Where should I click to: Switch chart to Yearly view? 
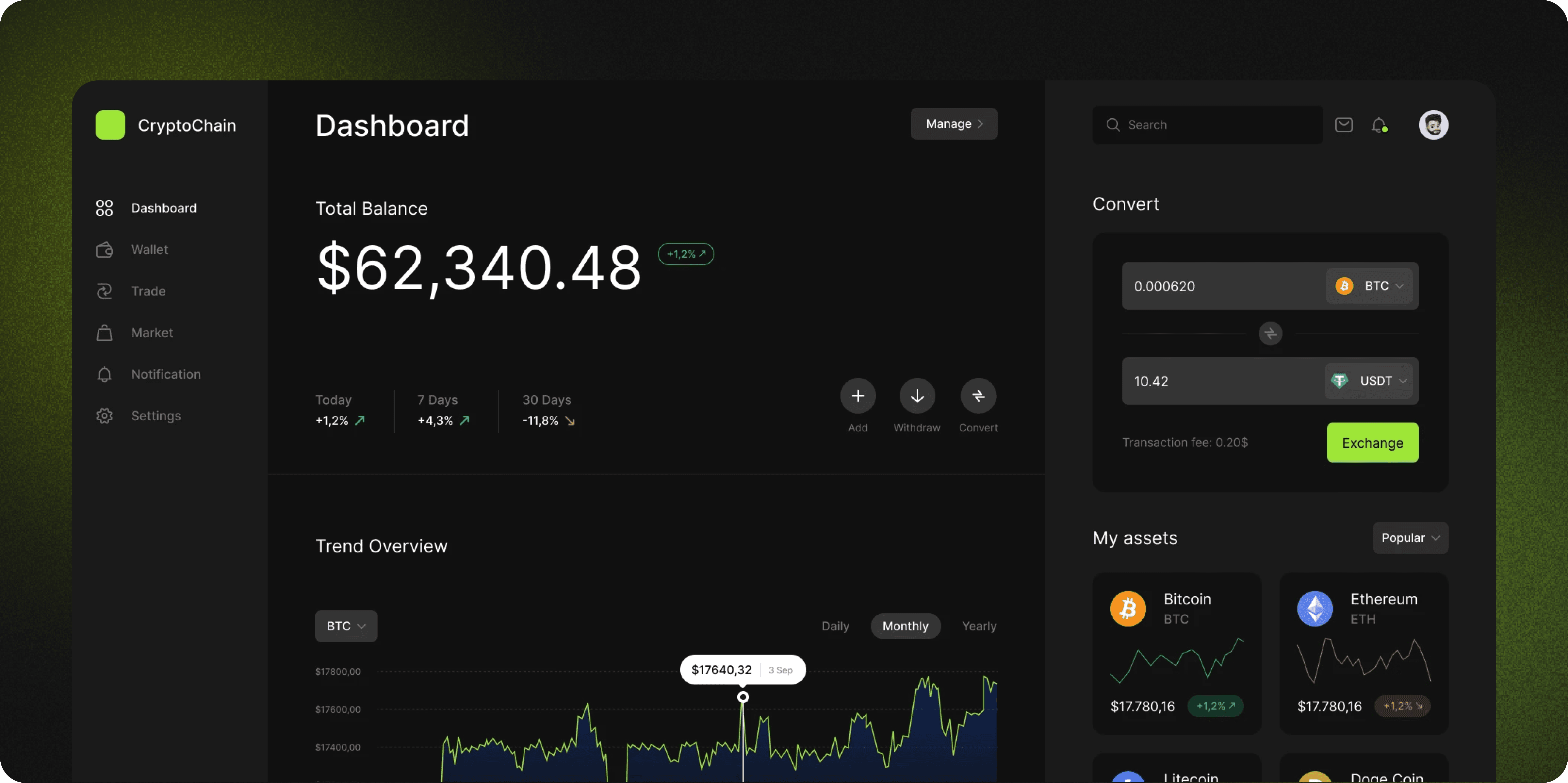(x=978, y=626)
